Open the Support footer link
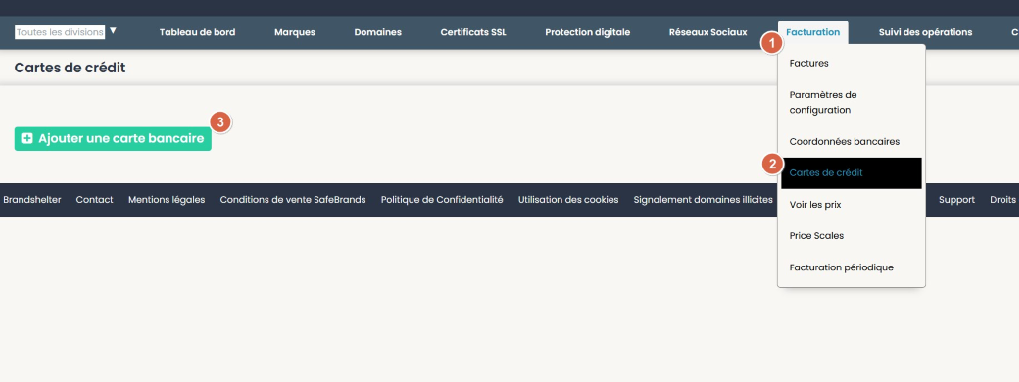1019x382 pixels. (x=957, y=200)
